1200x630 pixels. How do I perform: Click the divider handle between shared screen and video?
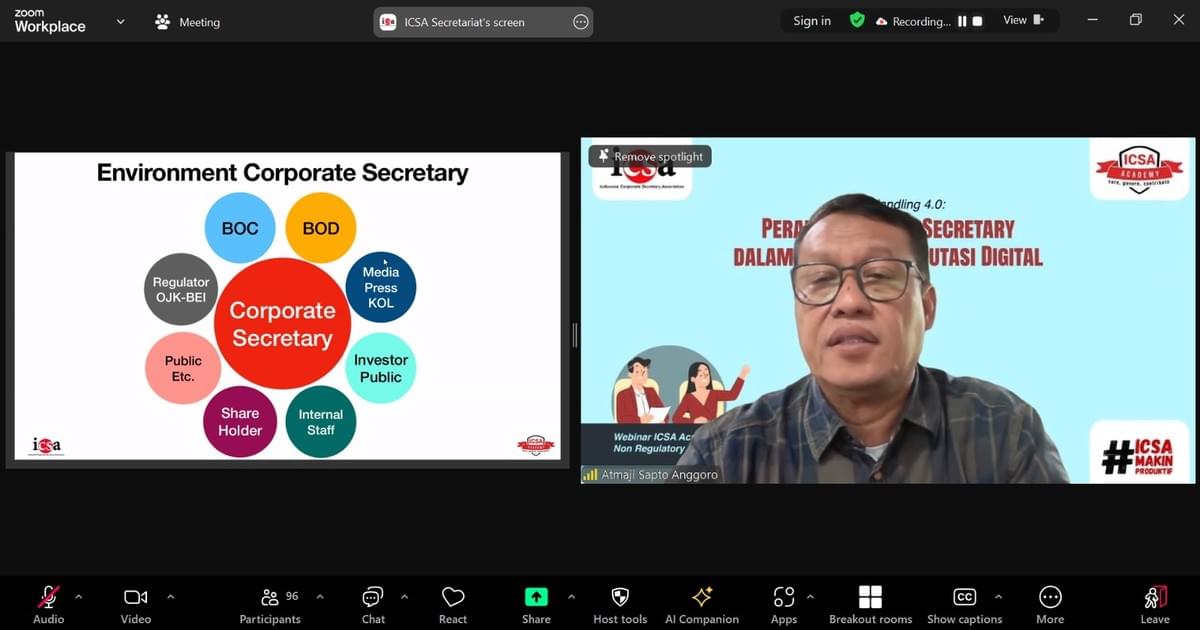tap(574, 335)
